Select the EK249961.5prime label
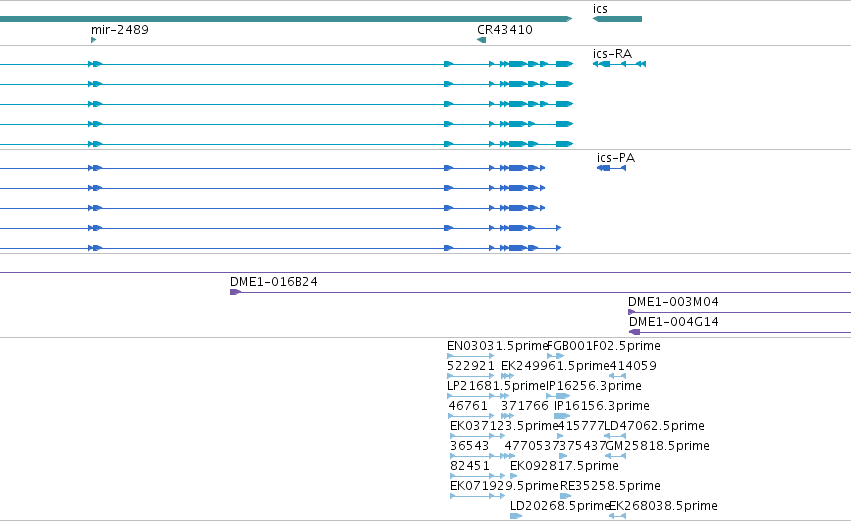The height and width of the screenshot is (521, 851). [x=555, y=366]
